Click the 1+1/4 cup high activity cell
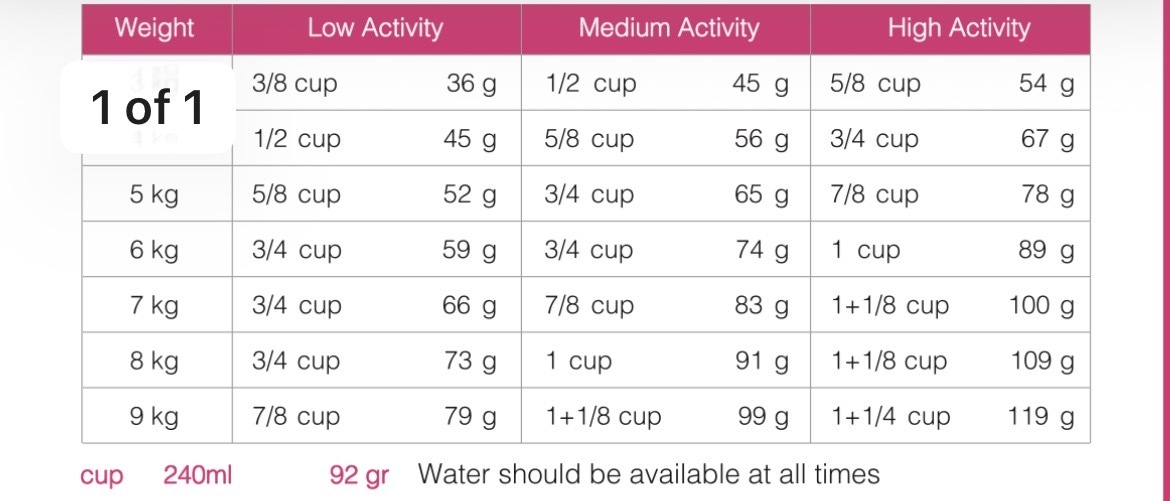Viewport: 1170px width, 501px height. click(x=891, y=417)
